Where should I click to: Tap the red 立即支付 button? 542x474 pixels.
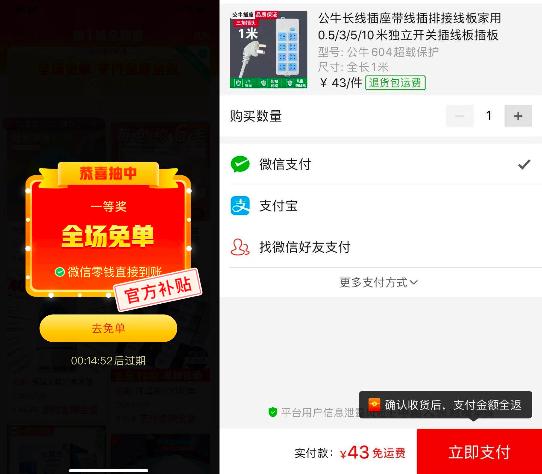[479, 452]
